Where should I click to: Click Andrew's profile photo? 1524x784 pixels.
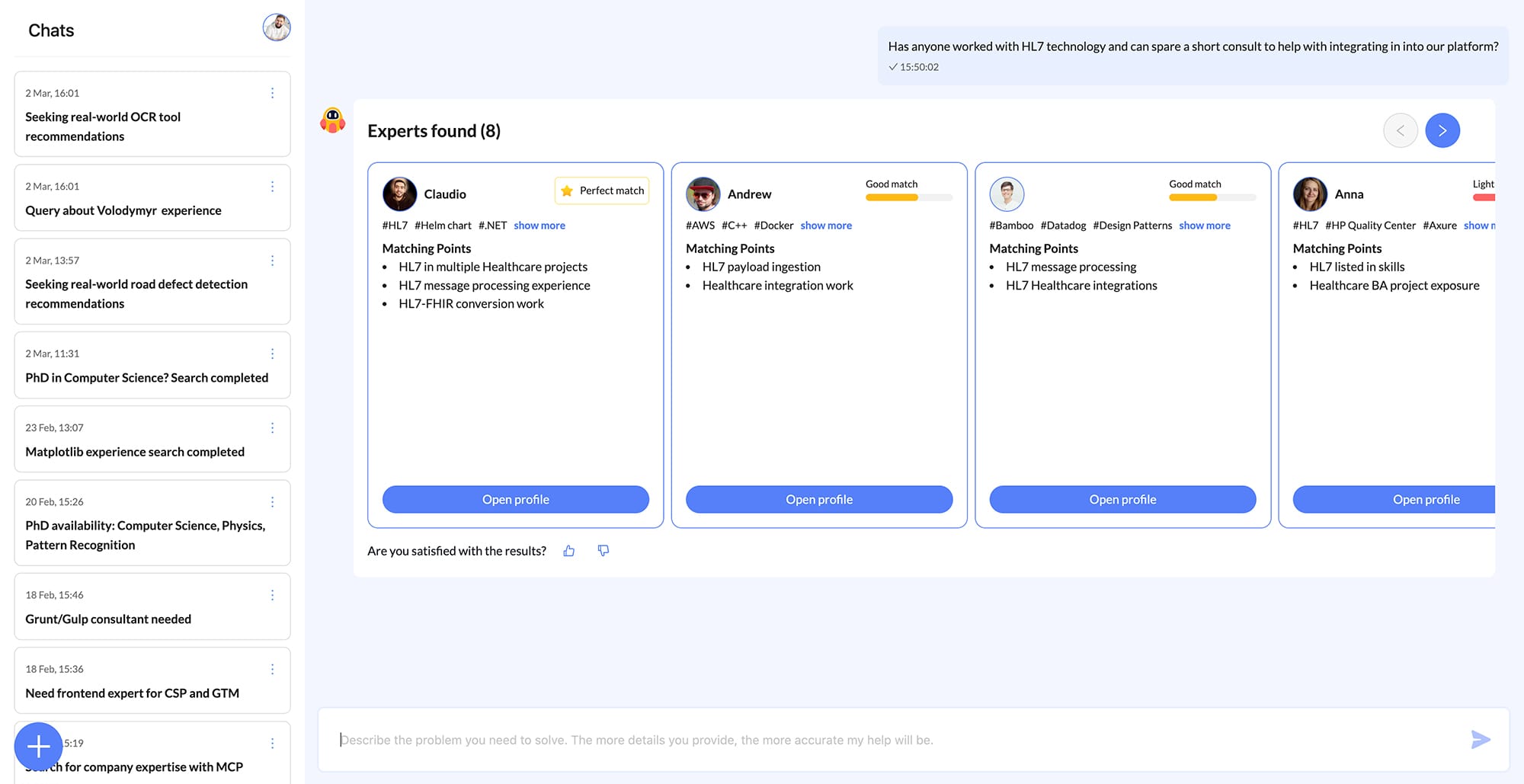coord(703,193)
